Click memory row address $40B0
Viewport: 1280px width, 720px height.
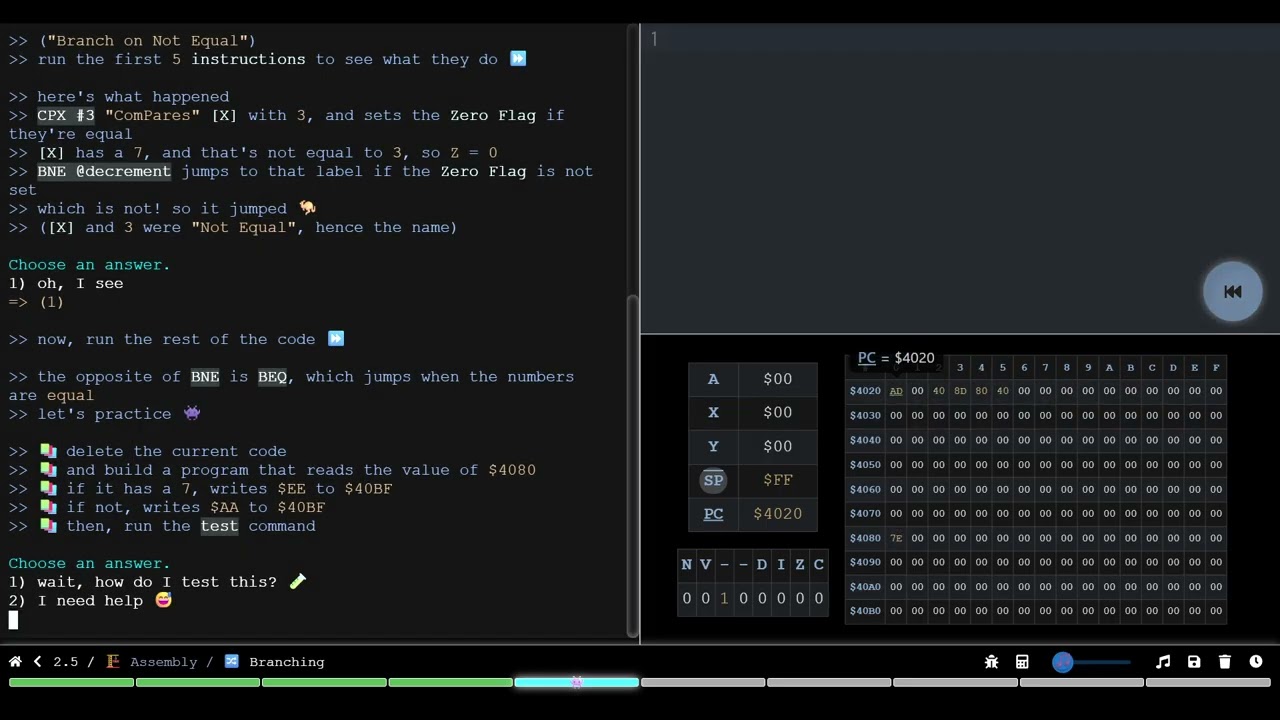pos(865,611)
